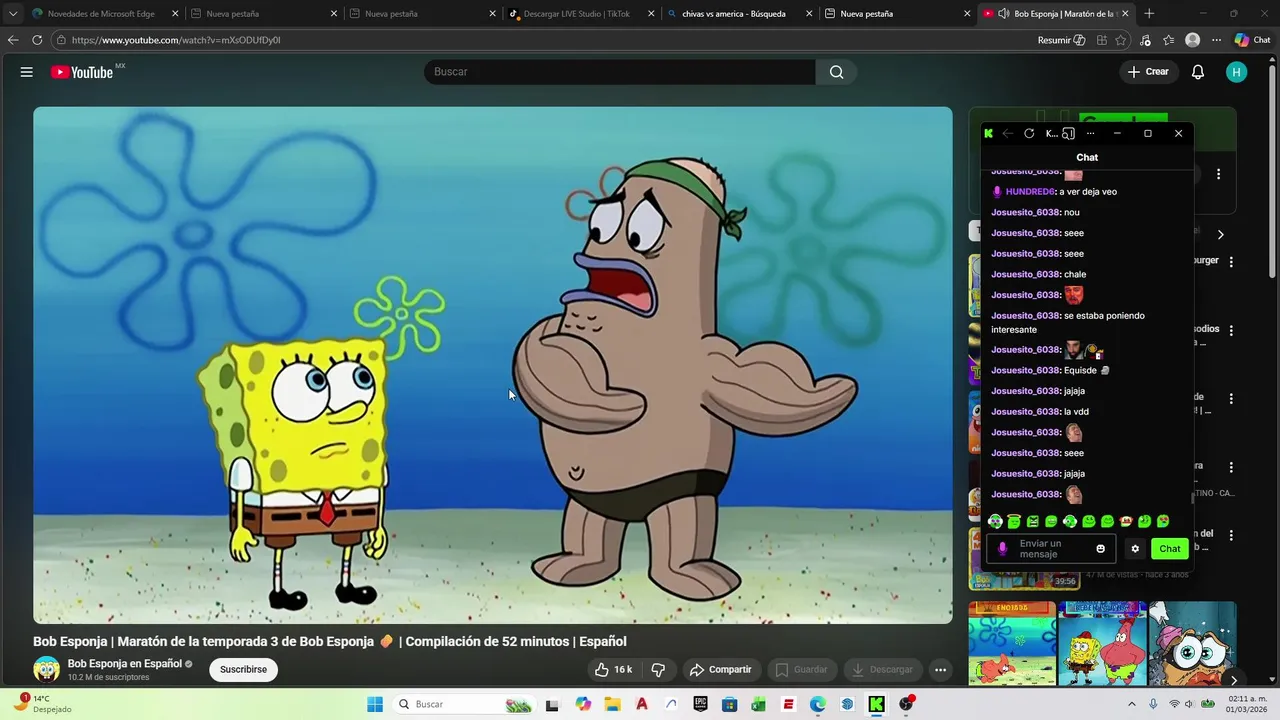Open options for the 'sodios' recommended video
Image resolution: width=1280 pixels, height=720 pixels.
1231,330
